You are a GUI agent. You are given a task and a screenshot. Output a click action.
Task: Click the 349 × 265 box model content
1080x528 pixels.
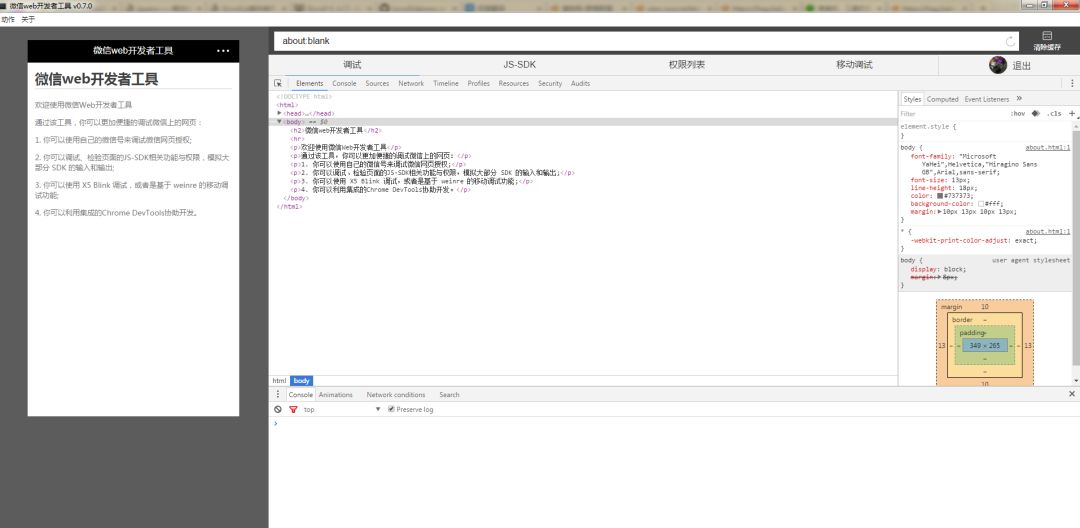point(984,346)
